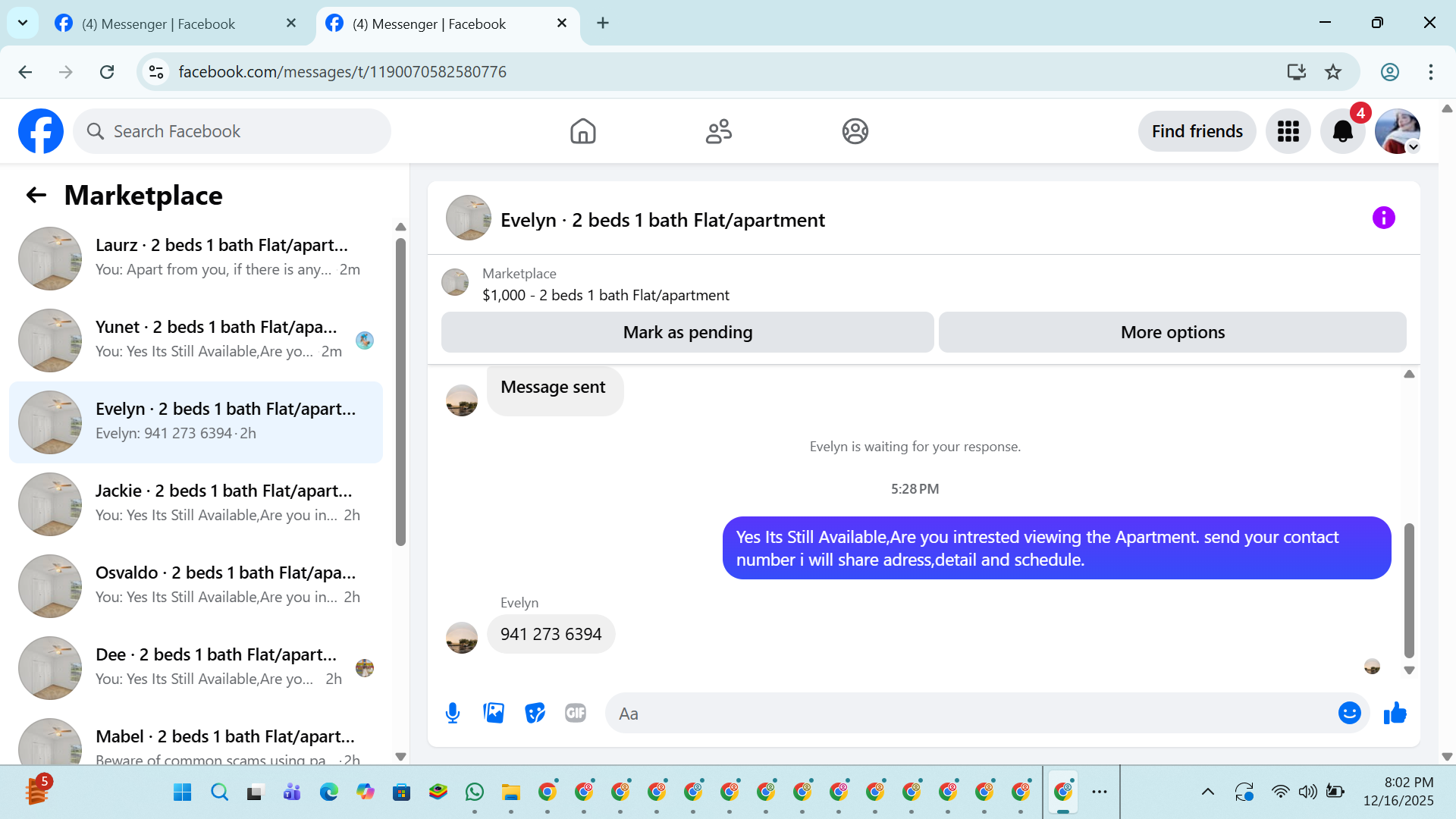This screenshot has height=819, width=1456.
Task: Open the Facebook logo home link
Action: (x=41, y=131)
